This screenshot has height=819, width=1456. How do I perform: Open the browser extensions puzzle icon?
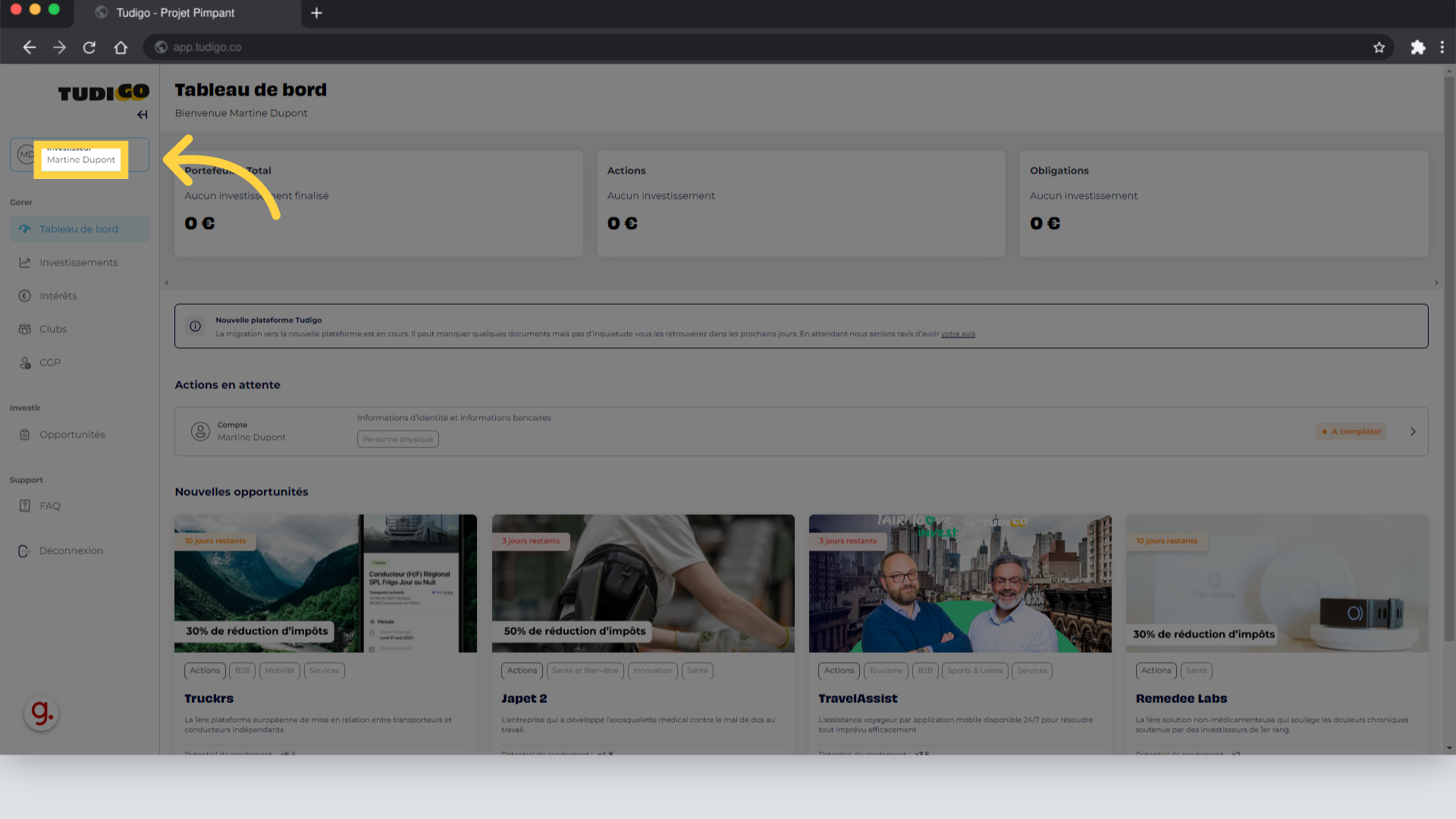pos(1417,47)
